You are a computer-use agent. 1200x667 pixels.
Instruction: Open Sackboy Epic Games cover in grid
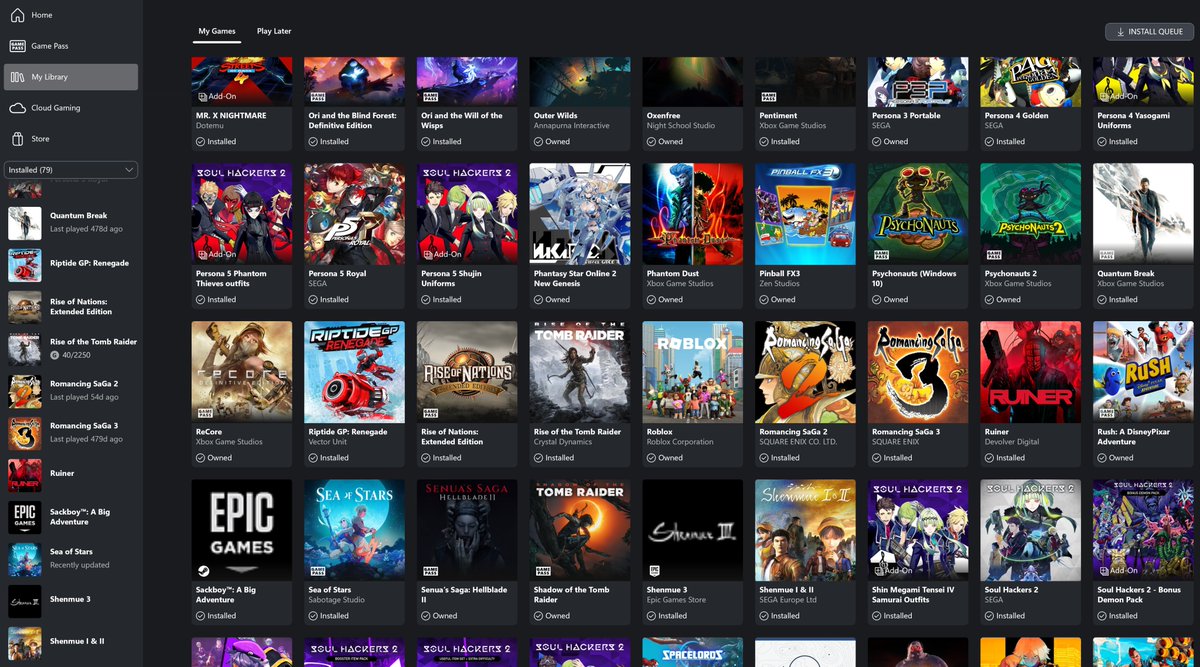242,530
